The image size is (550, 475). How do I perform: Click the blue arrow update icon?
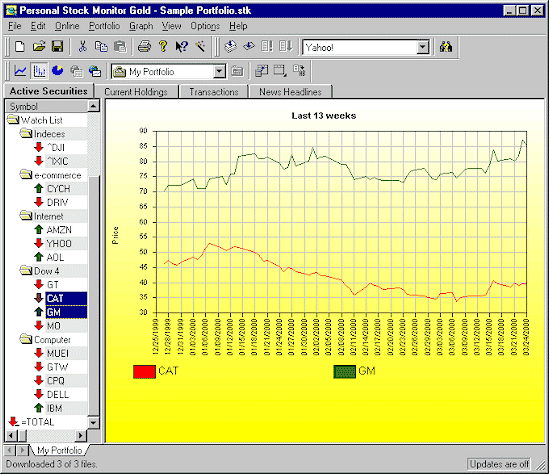249,47
